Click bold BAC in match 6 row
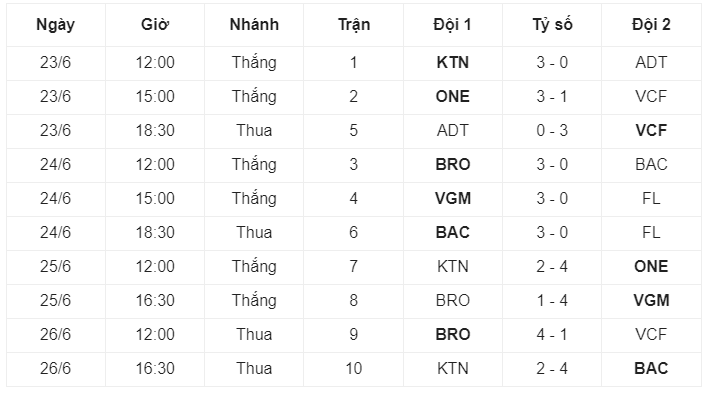This screenshot has height=397, width=711. coord(453,232)
